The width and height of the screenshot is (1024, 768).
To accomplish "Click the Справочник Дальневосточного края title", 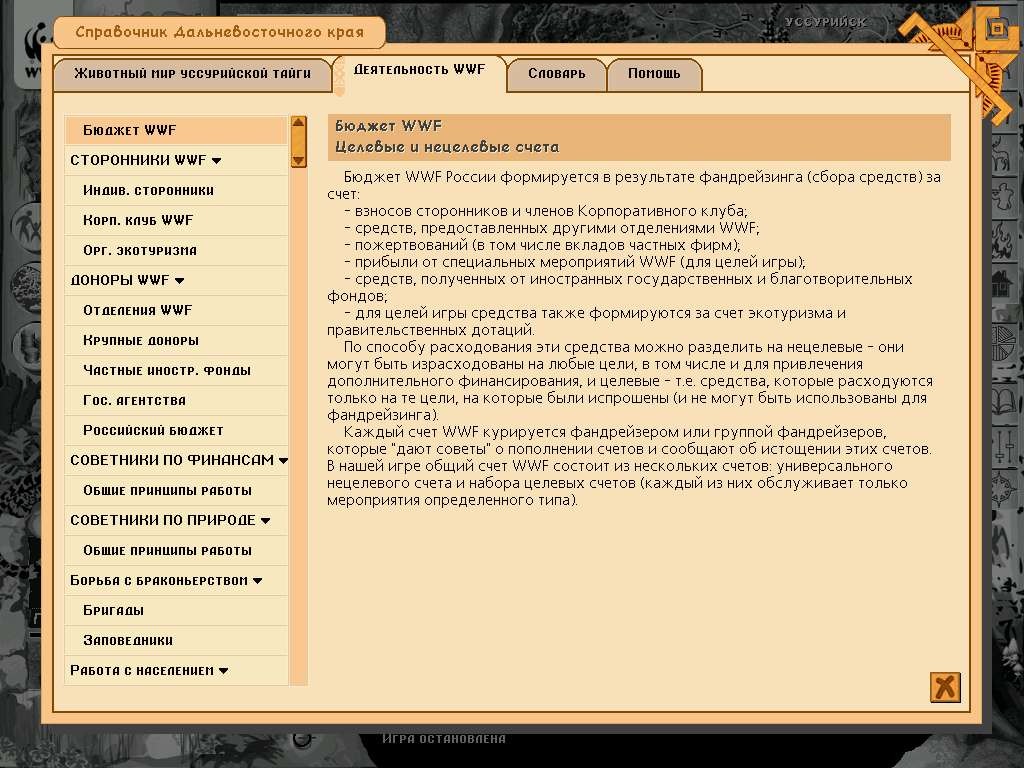I will [x=219, y=32].
